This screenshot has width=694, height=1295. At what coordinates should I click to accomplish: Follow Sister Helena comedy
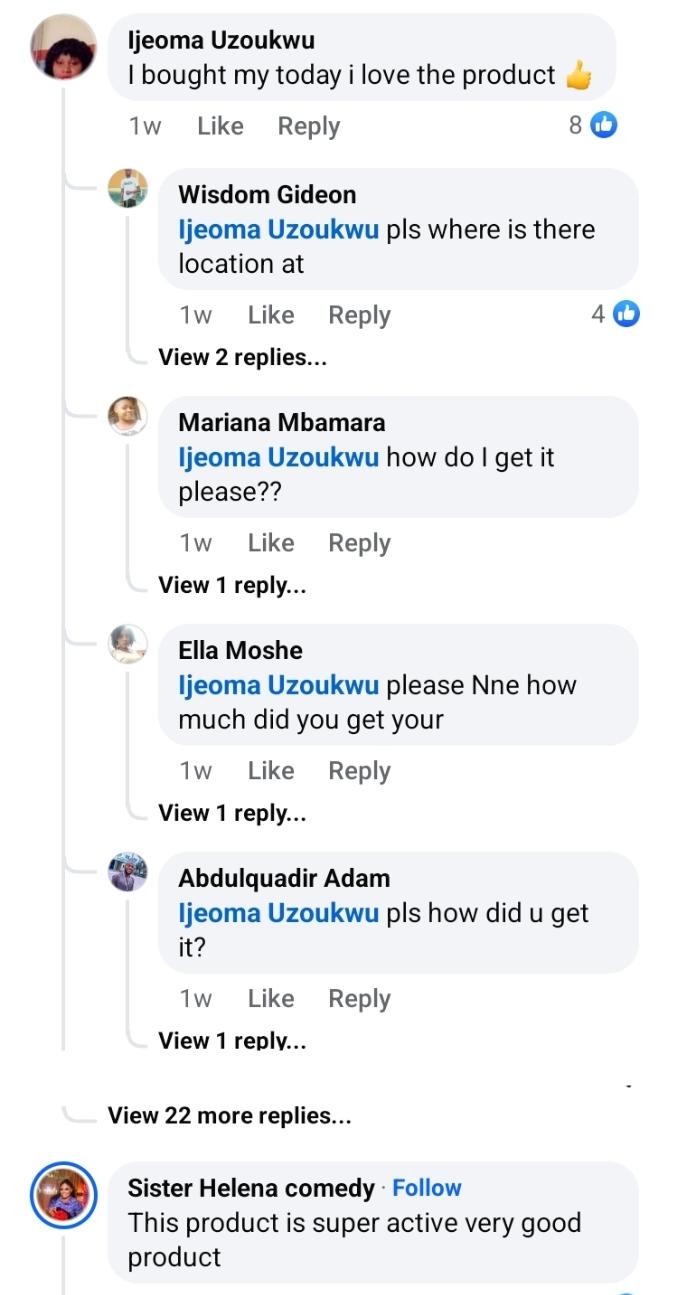pos(427,1188)
